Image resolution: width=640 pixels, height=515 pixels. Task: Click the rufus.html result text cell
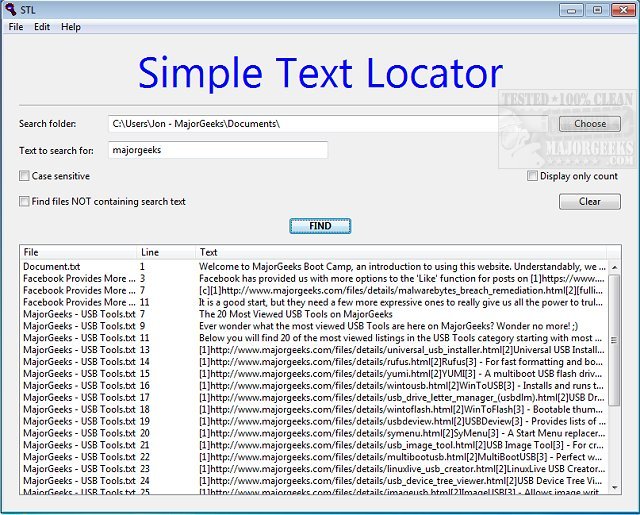tap(400, 362)
